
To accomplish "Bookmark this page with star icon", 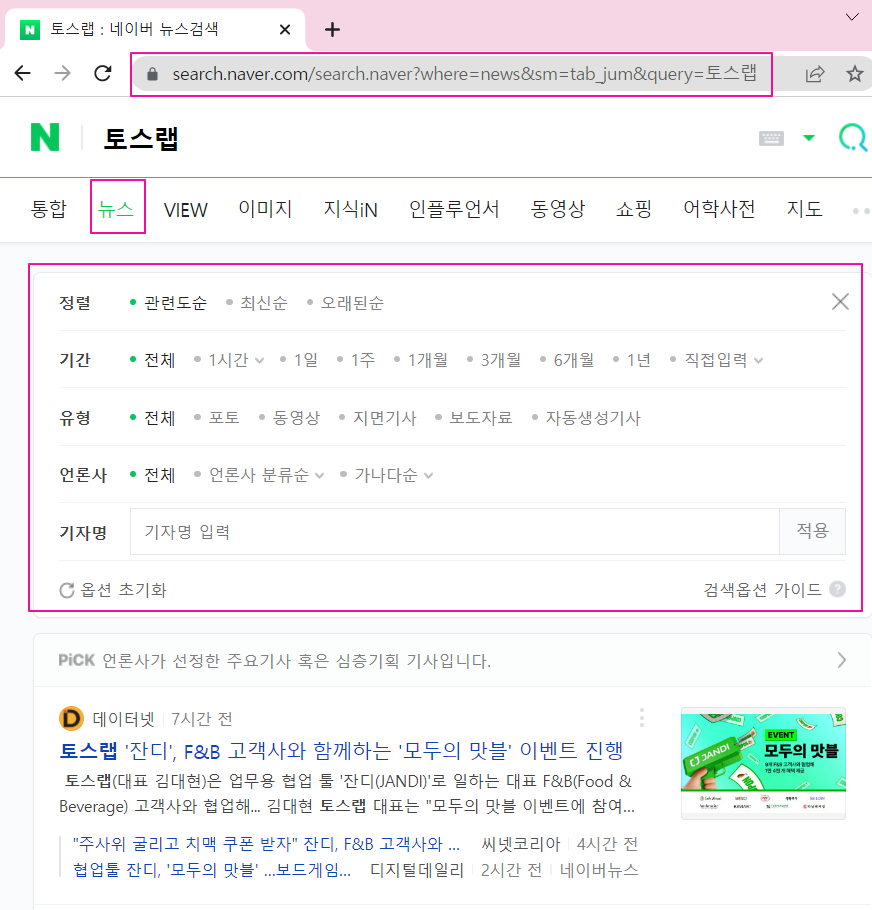I will [x=854, y=73].
